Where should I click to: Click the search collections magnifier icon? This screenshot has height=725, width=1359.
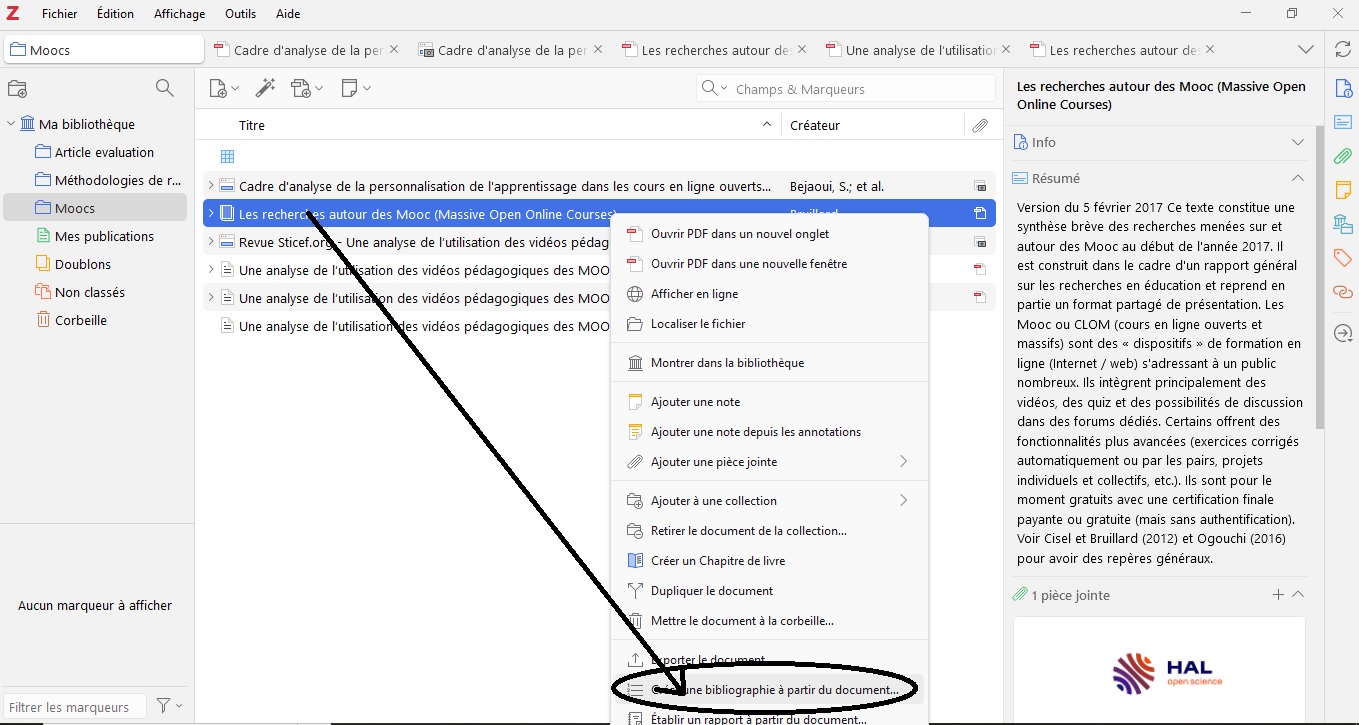click(165, 89)
